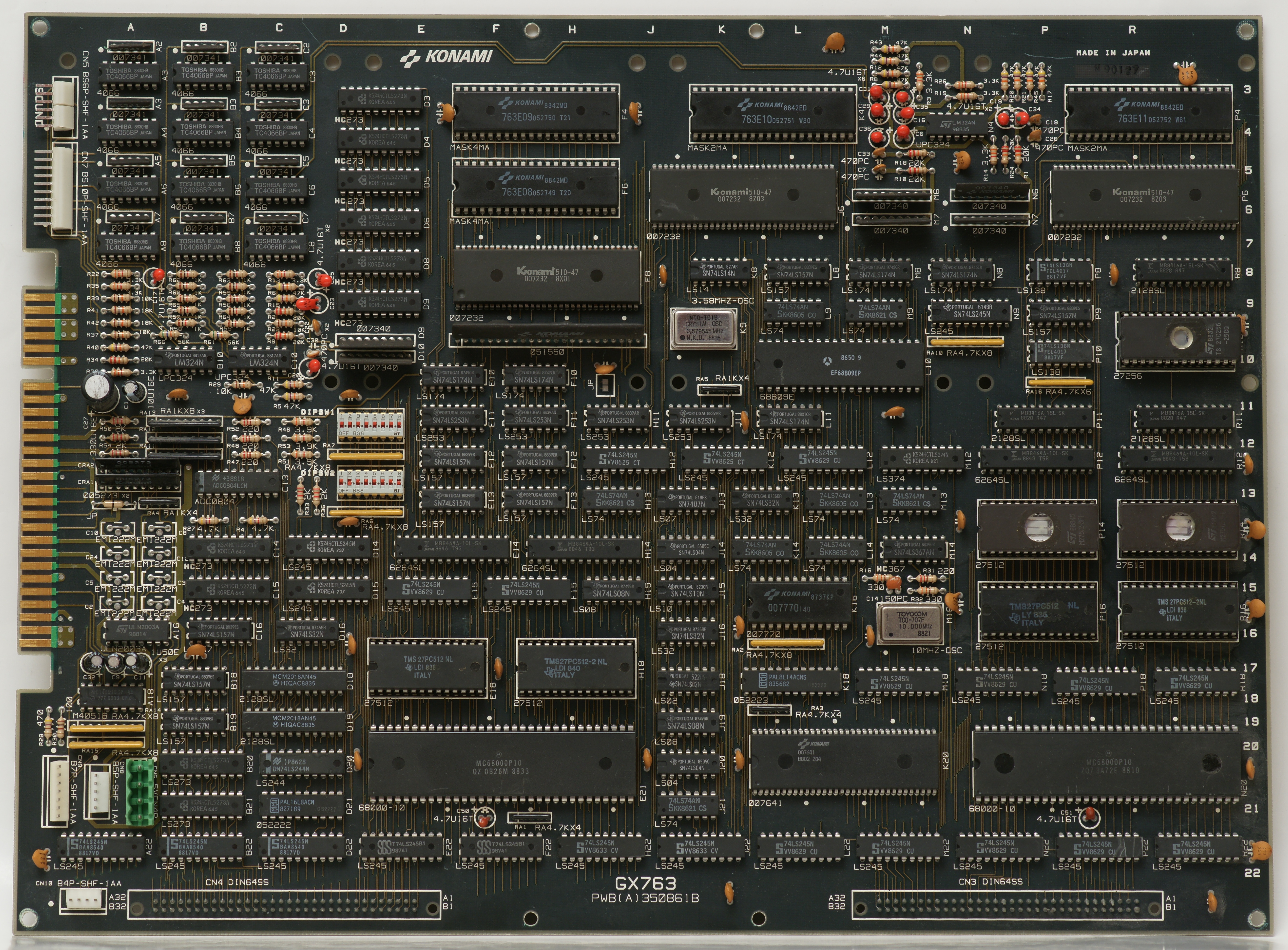Select the SN74LS367AN chip at M14
Image resolution: width=1288 pixels, height=950 pixels.
point(915,550)
